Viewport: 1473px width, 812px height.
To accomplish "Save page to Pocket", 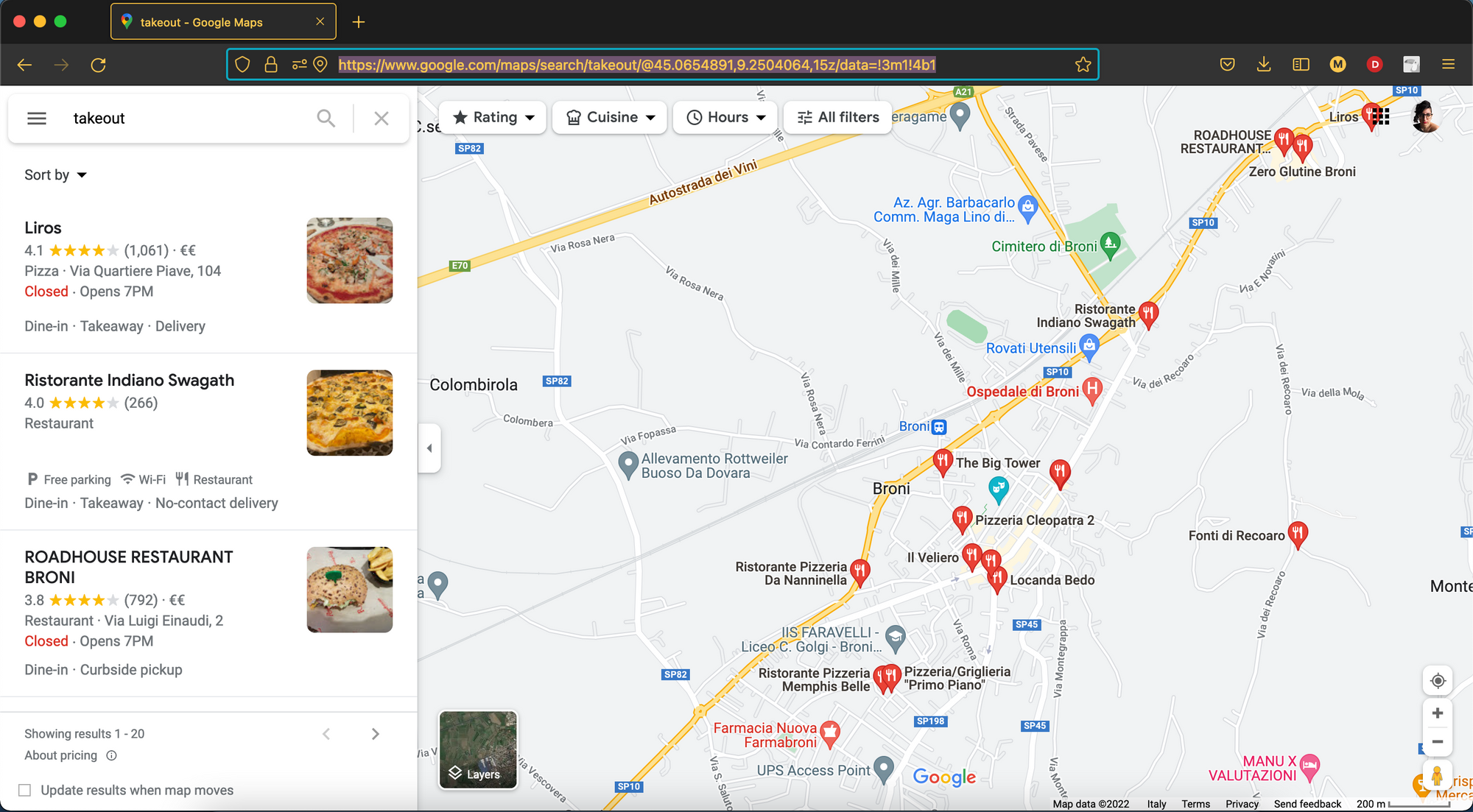I will (x=1227, y=65).
